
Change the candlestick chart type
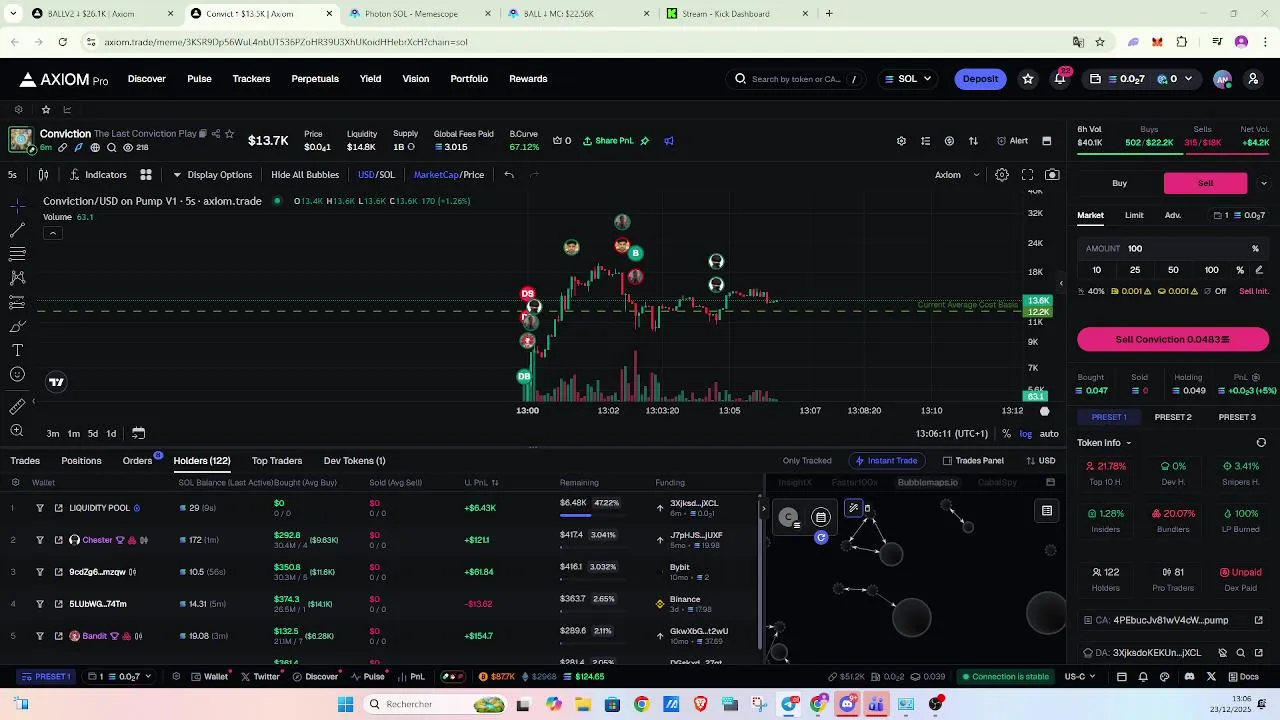point(43,174)
